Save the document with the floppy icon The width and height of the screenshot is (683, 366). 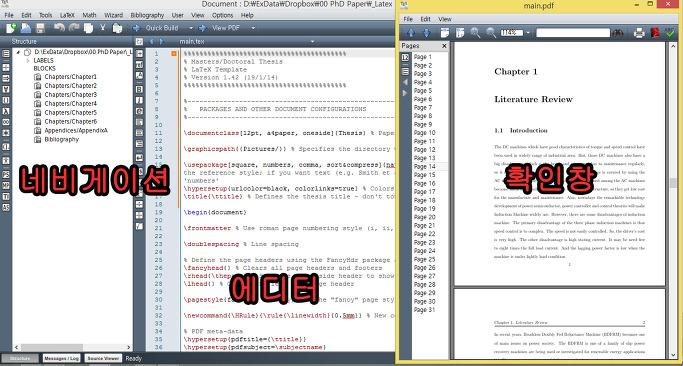[41, 28]
